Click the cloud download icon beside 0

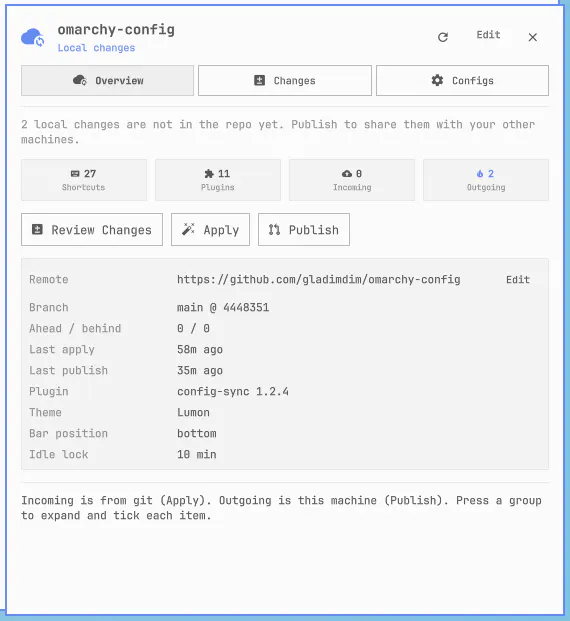coord(347,174)
